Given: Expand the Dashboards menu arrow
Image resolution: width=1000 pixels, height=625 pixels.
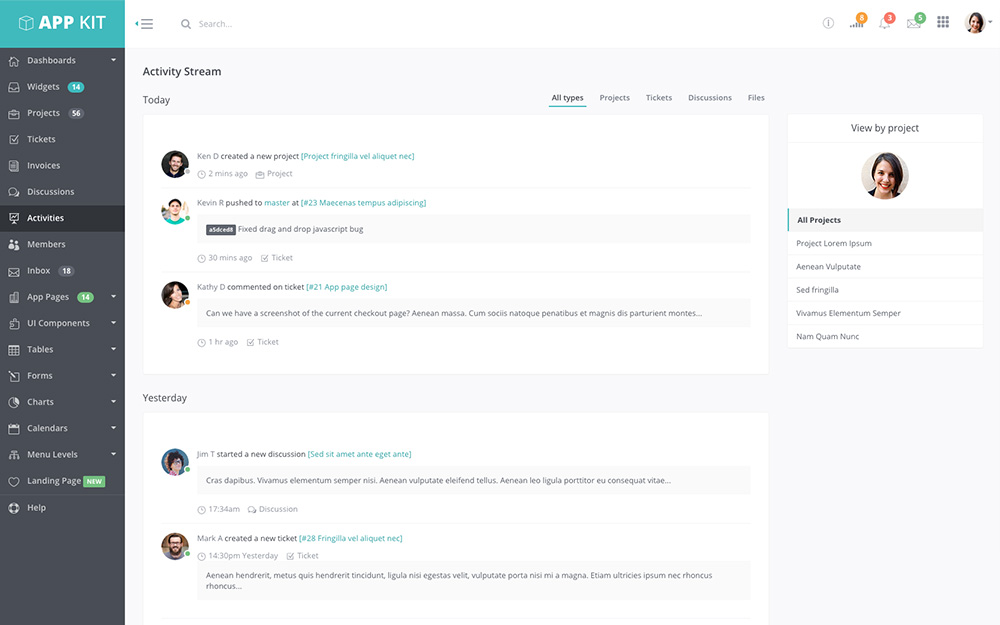Looking at the screenshot, I should pyautogui.click(x=113, y=61).
